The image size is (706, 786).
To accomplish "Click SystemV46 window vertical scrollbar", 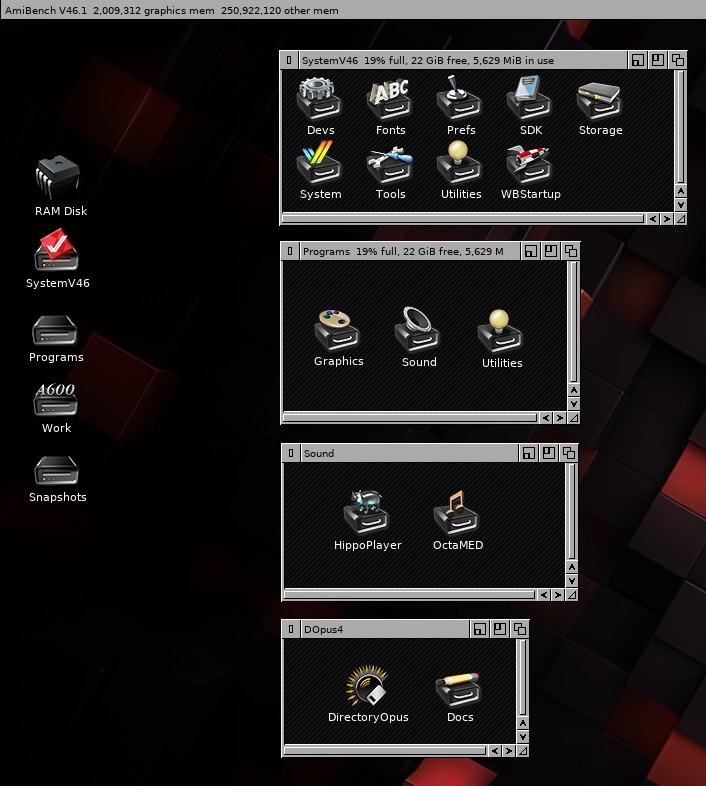I will coord(680,127).
